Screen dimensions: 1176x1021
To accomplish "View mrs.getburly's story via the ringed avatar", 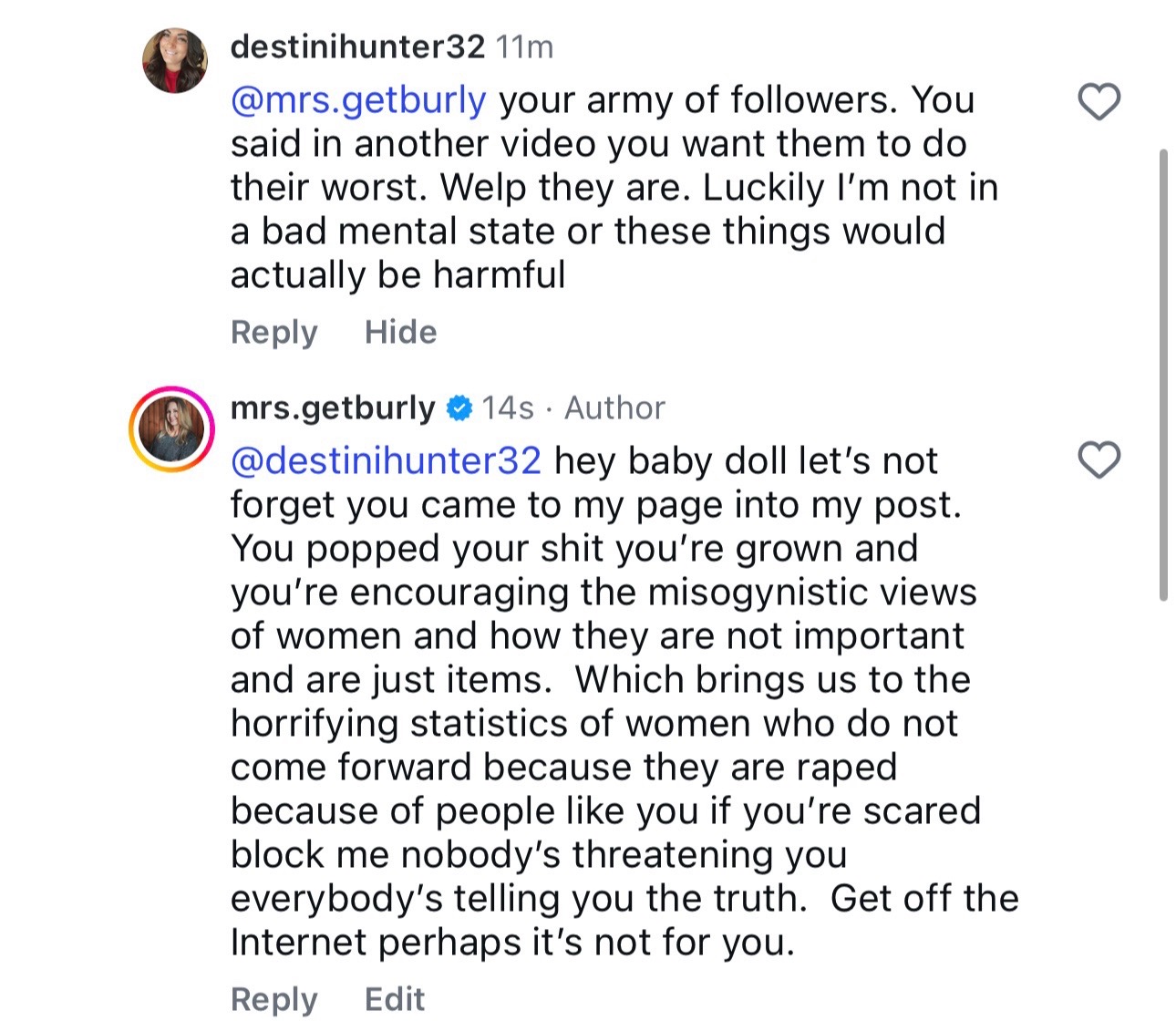I will pyautogui.click(x=171, y=428).
